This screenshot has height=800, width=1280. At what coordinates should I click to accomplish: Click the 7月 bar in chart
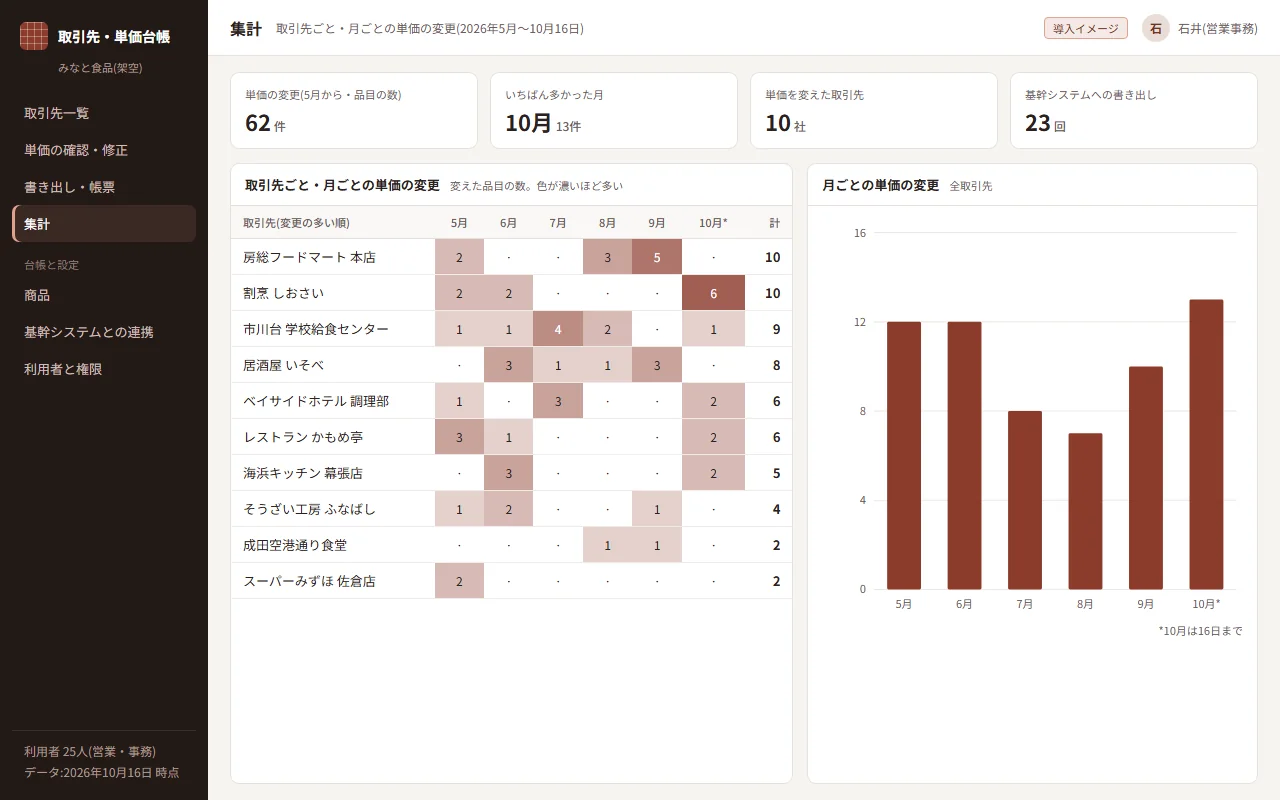(x=1025, y=500)
